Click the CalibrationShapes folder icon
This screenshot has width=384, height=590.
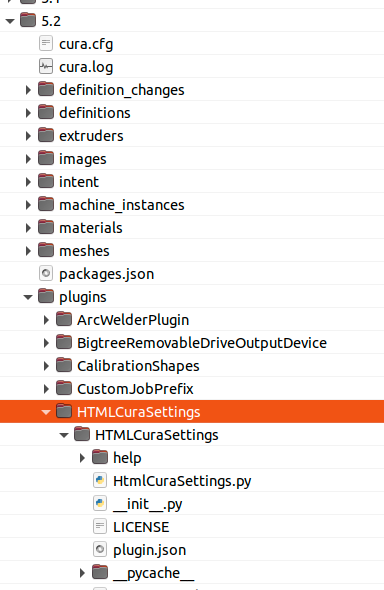pos(64,365)
